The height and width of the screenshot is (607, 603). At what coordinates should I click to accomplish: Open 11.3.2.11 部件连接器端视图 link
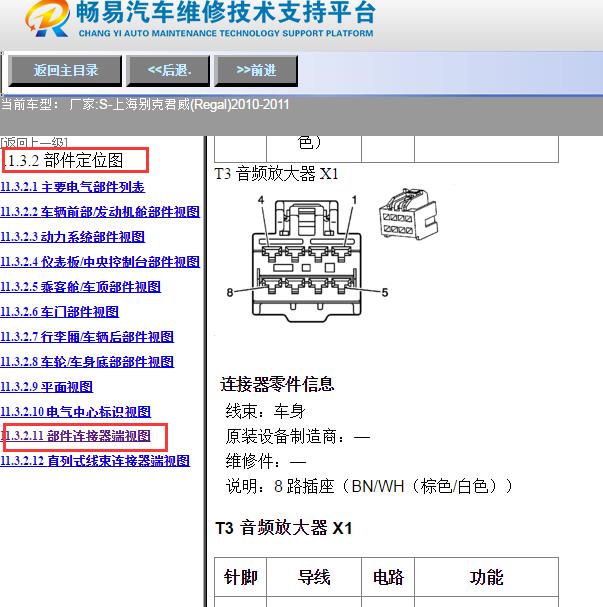pyautogui.click(x=75, y=436)
